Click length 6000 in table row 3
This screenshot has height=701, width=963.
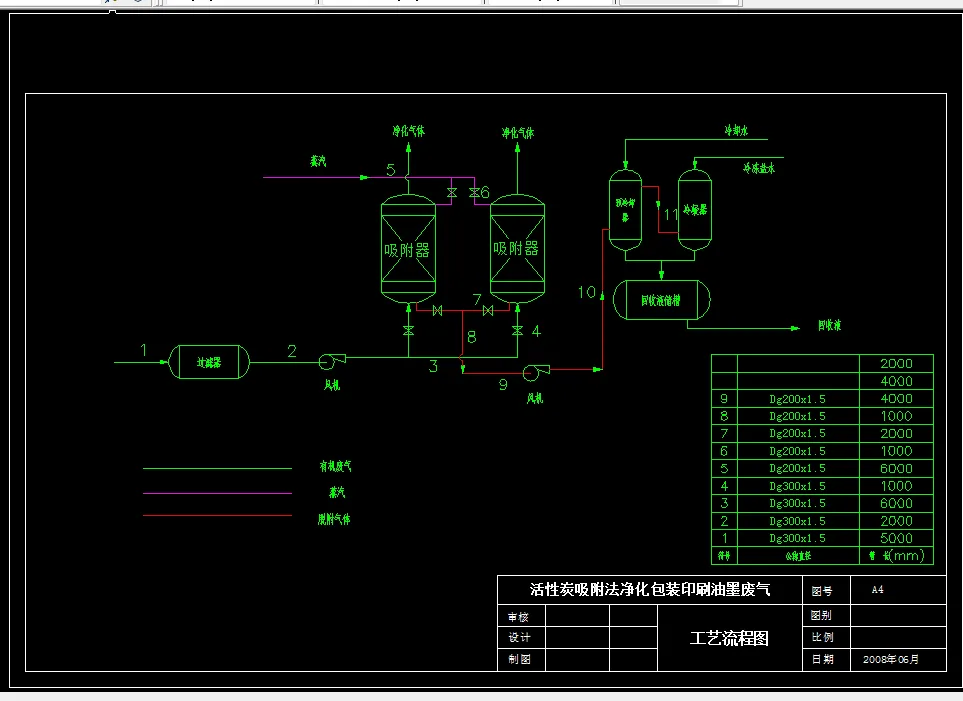(896, 503)
